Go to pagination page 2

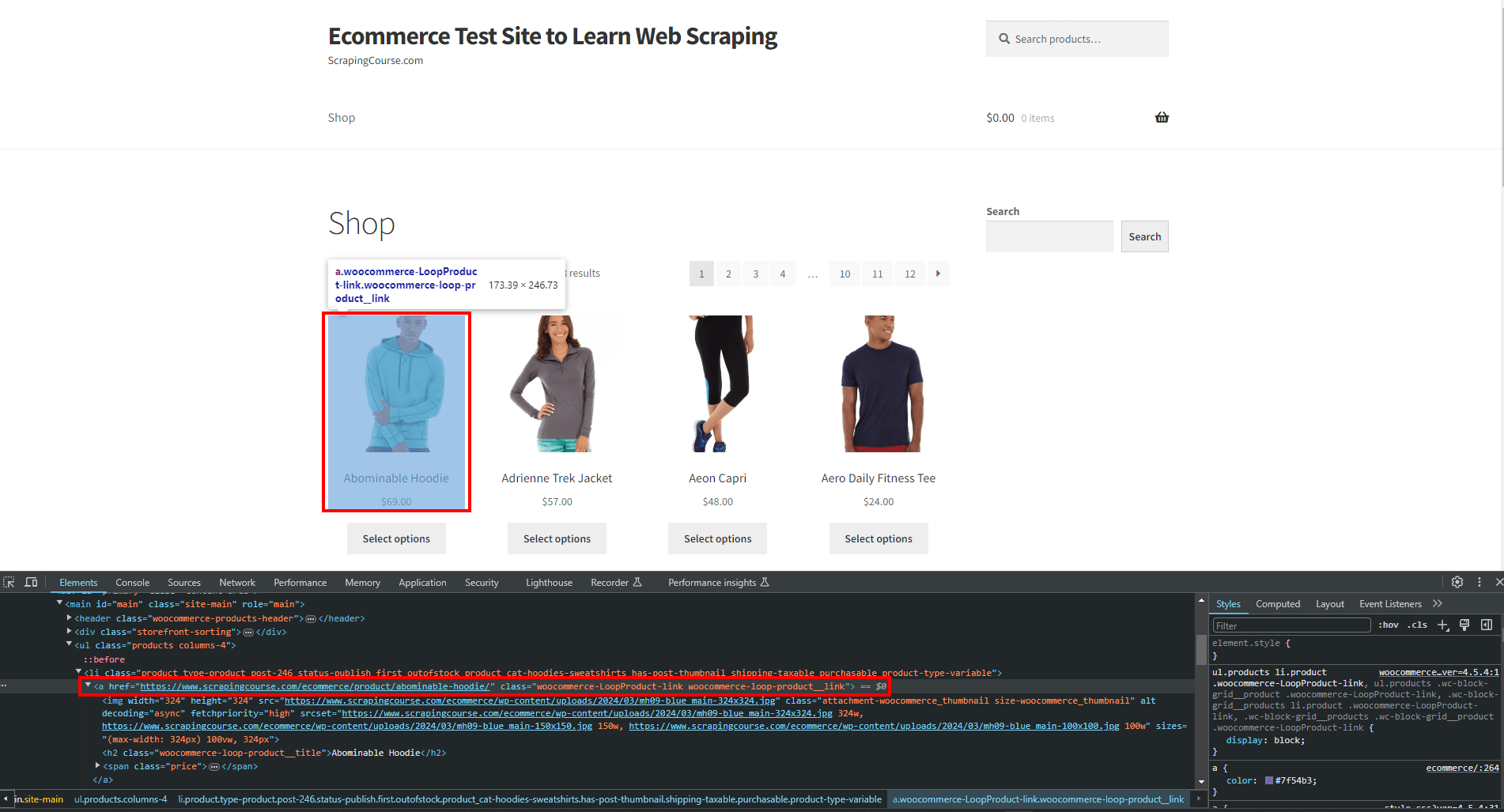pyautogui.click(x=728, y=274)
